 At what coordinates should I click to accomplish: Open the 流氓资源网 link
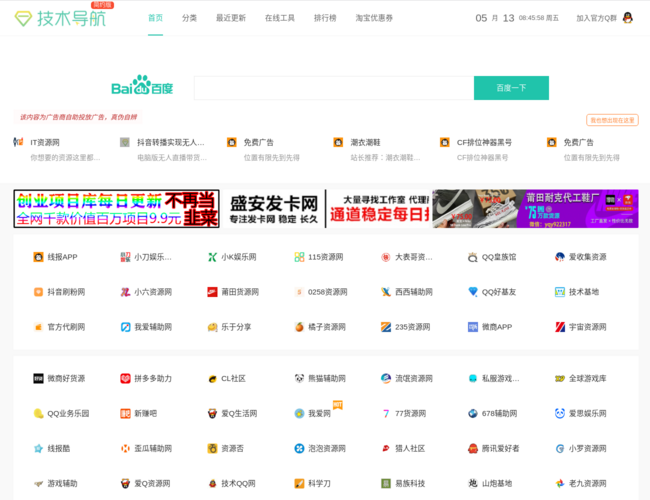click(414, 379)
